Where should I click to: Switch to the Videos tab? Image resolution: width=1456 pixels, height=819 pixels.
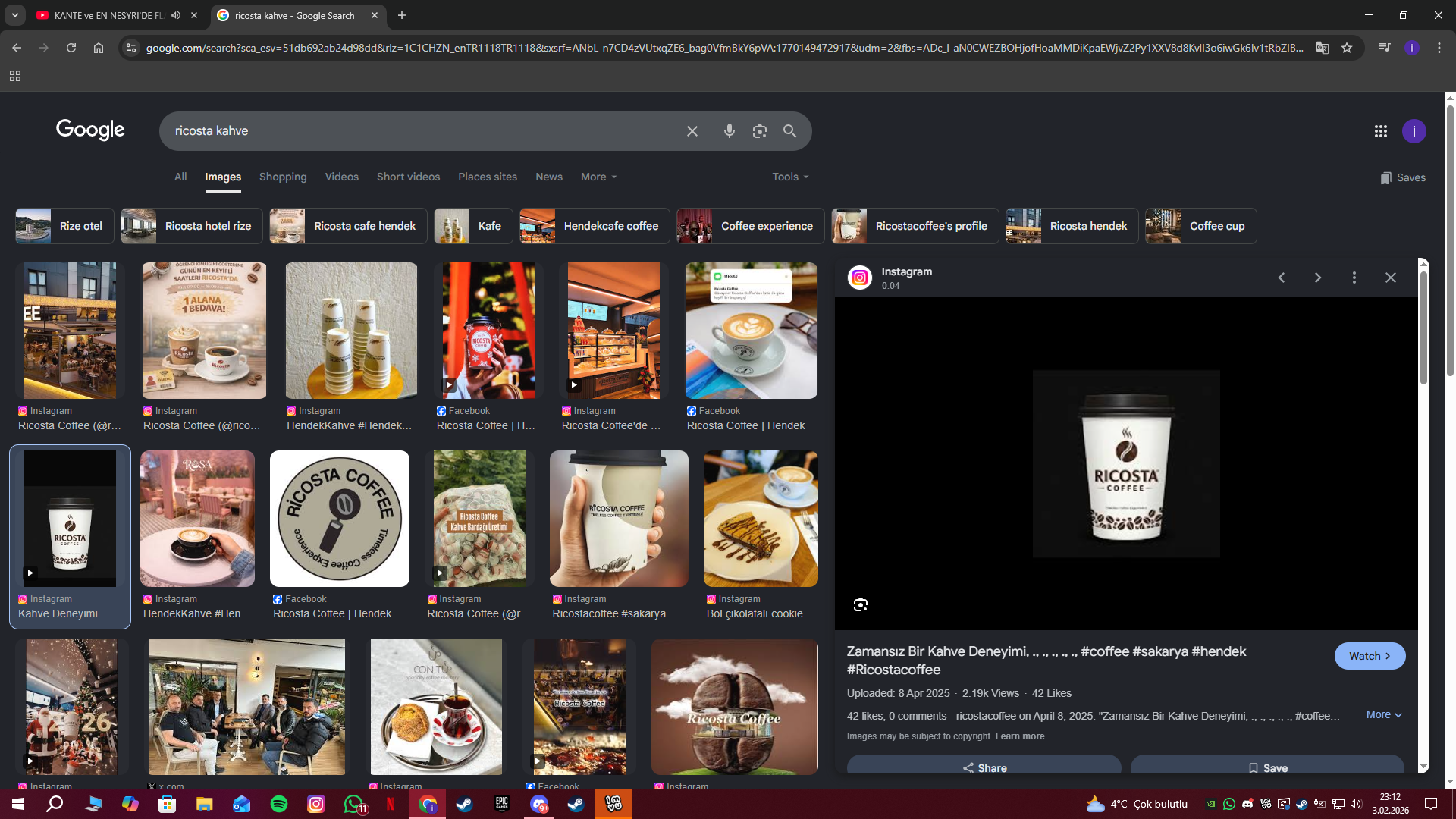point(342,177)
